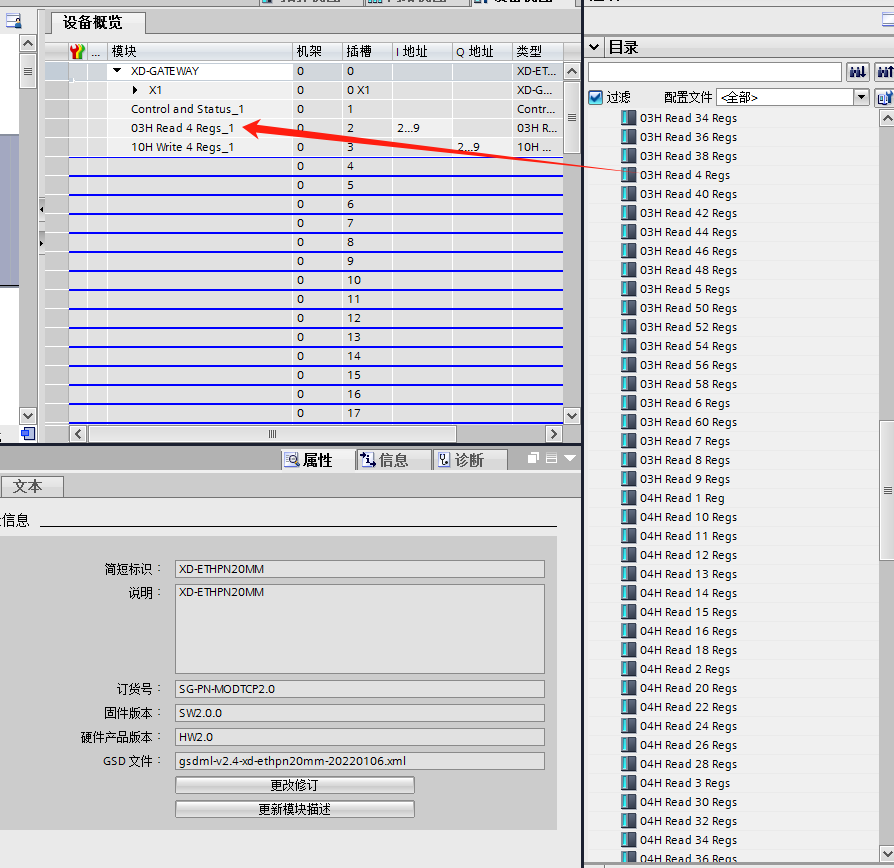Switch to the 信息 tab

pyautogui.click(x=385, y=460)
